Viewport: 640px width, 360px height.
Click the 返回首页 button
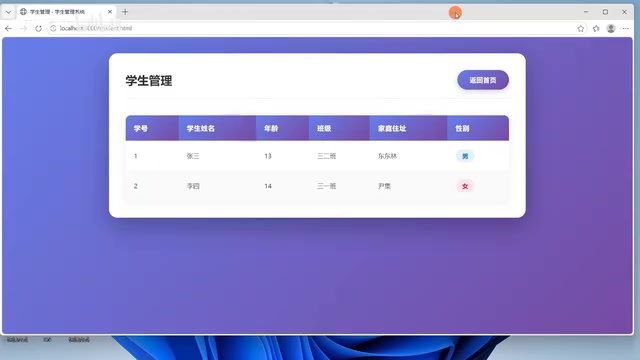[x=483, y=80]
